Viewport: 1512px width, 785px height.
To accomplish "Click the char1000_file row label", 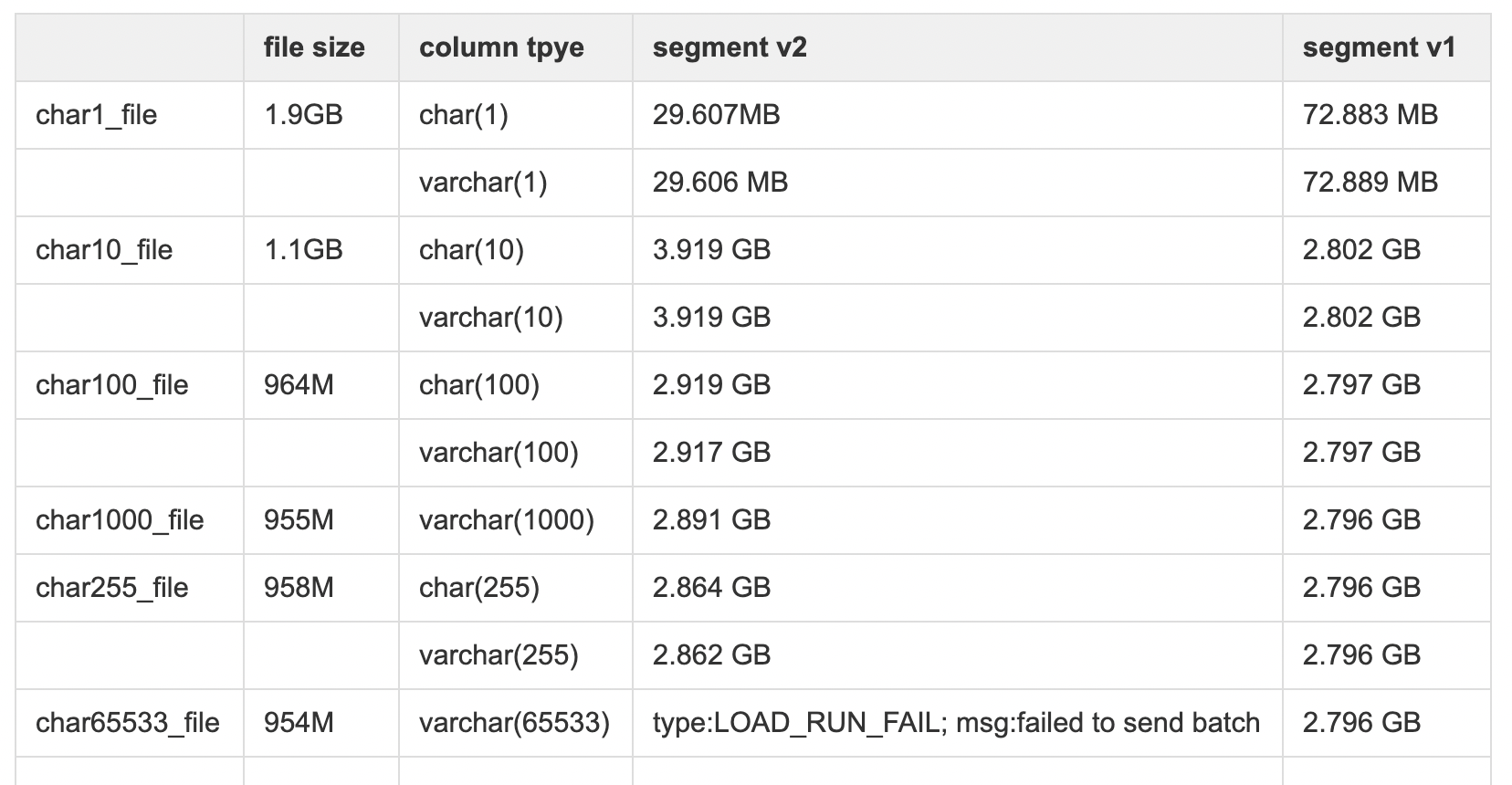I will pos(120,520).
